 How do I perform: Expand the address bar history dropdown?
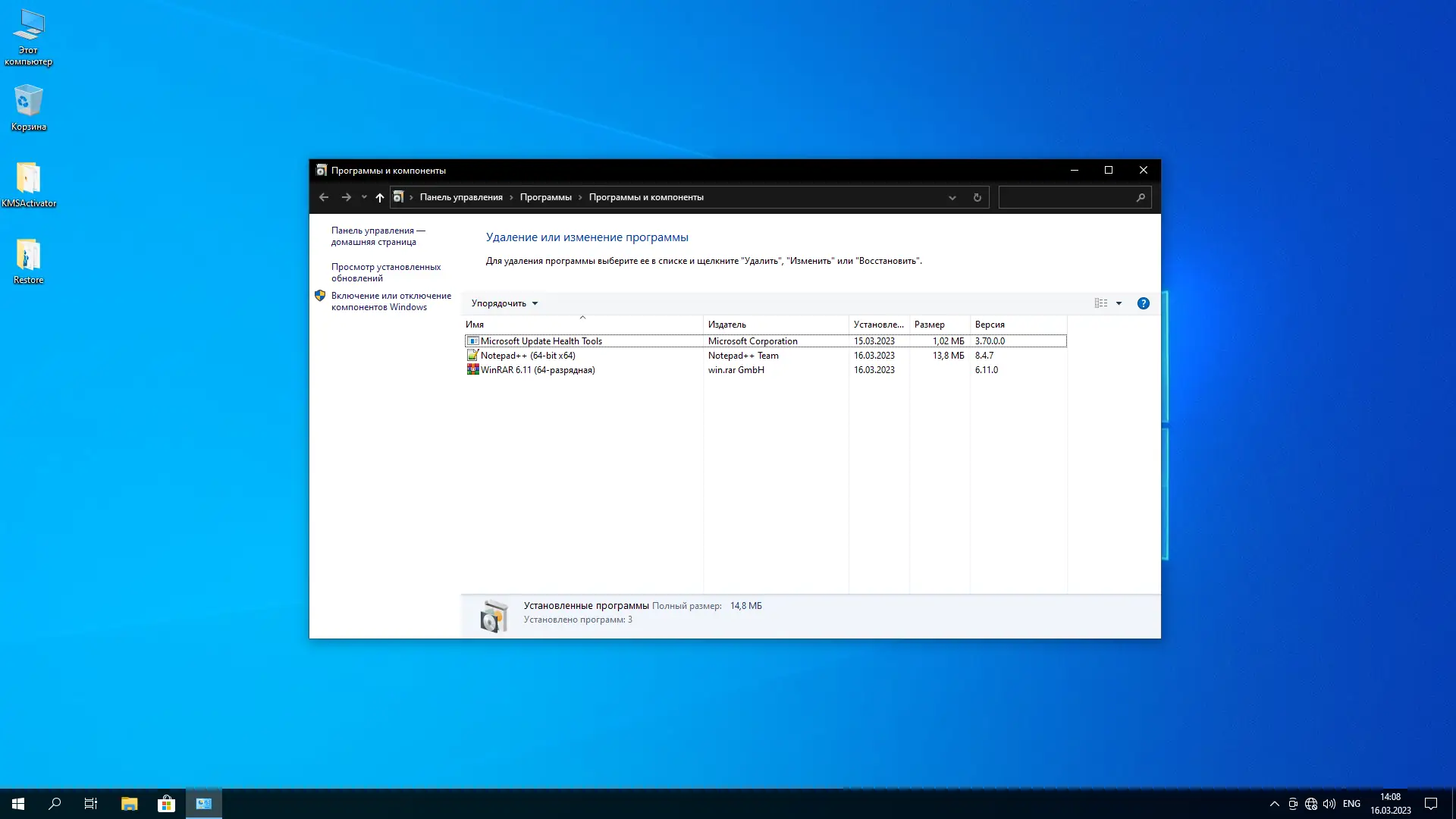[x=952, y=197]
